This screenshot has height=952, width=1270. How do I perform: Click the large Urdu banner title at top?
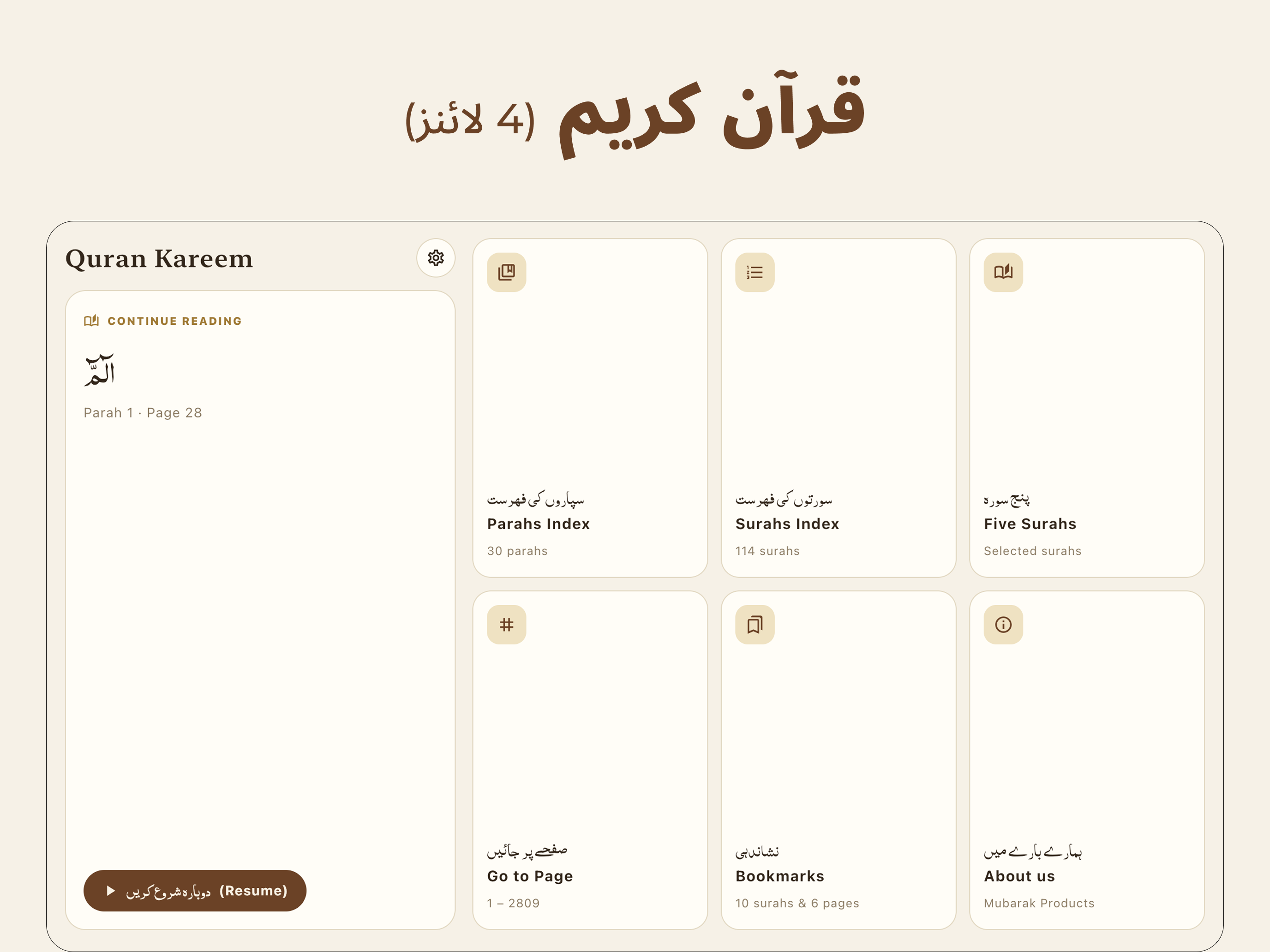pyautogui.click(x=635, y=115)
